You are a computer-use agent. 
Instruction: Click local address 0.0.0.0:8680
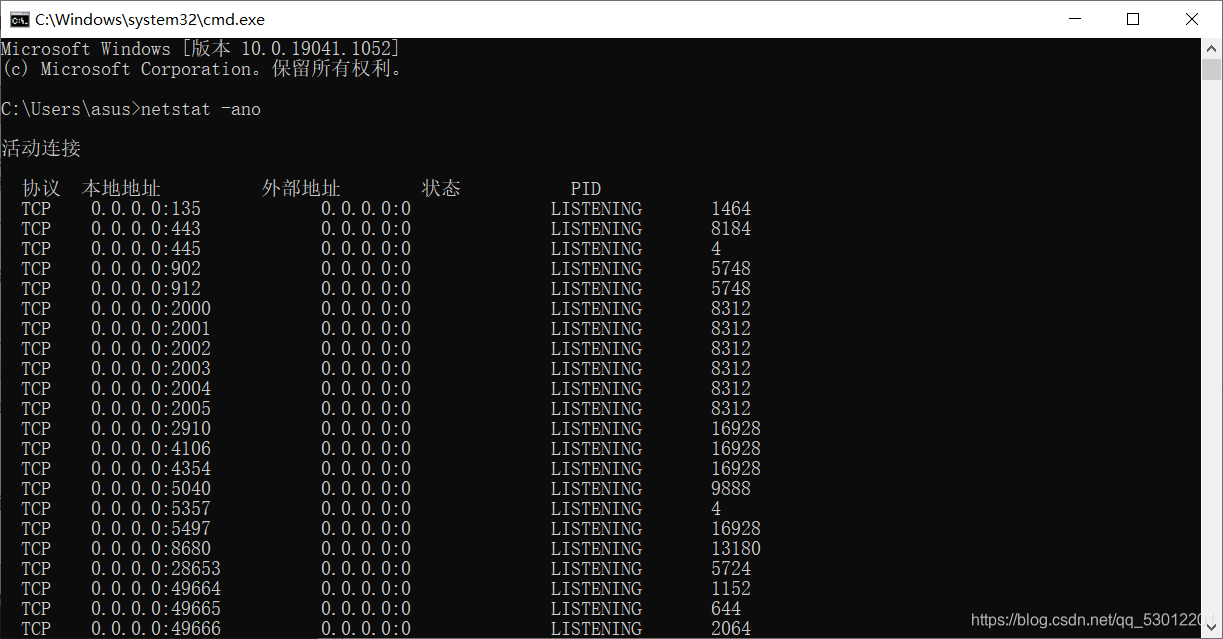tap(151, 549)
